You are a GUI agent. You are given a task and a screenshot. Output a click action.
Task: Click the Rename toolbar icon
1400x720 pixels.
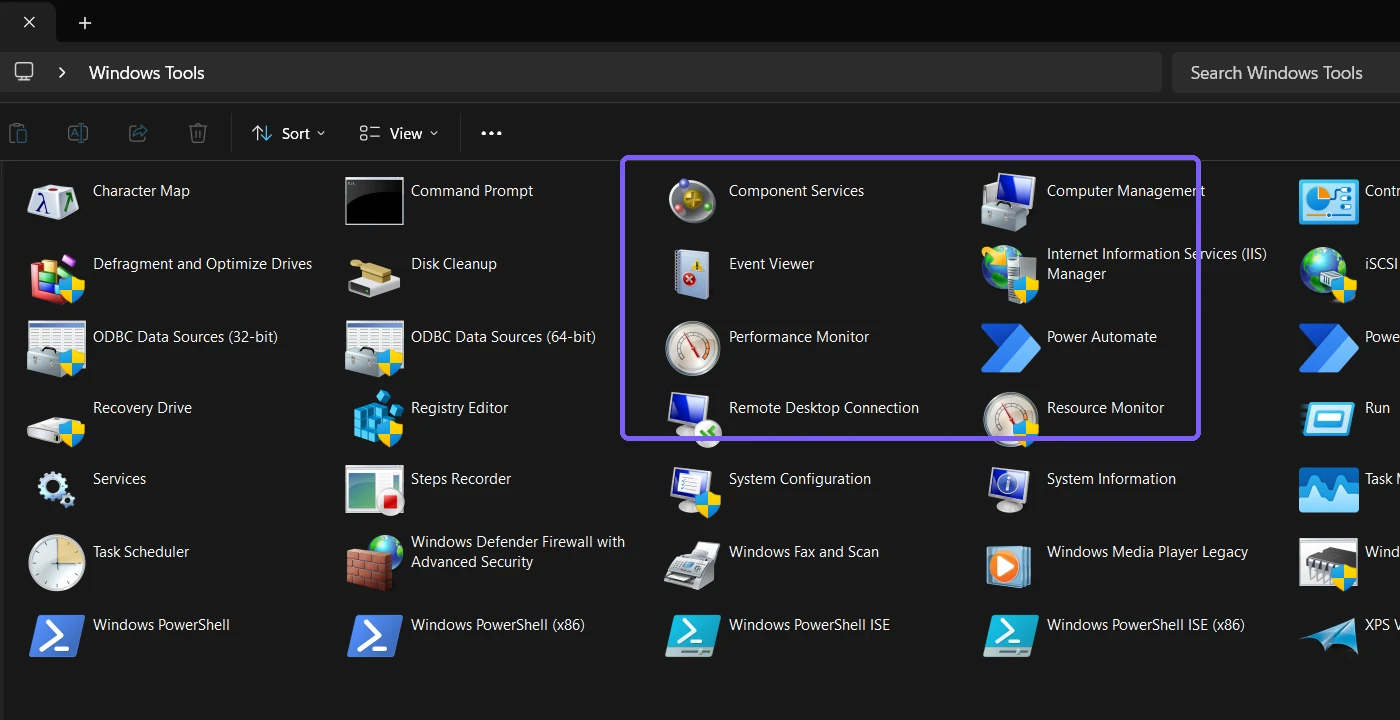click(x=78, y=133)
